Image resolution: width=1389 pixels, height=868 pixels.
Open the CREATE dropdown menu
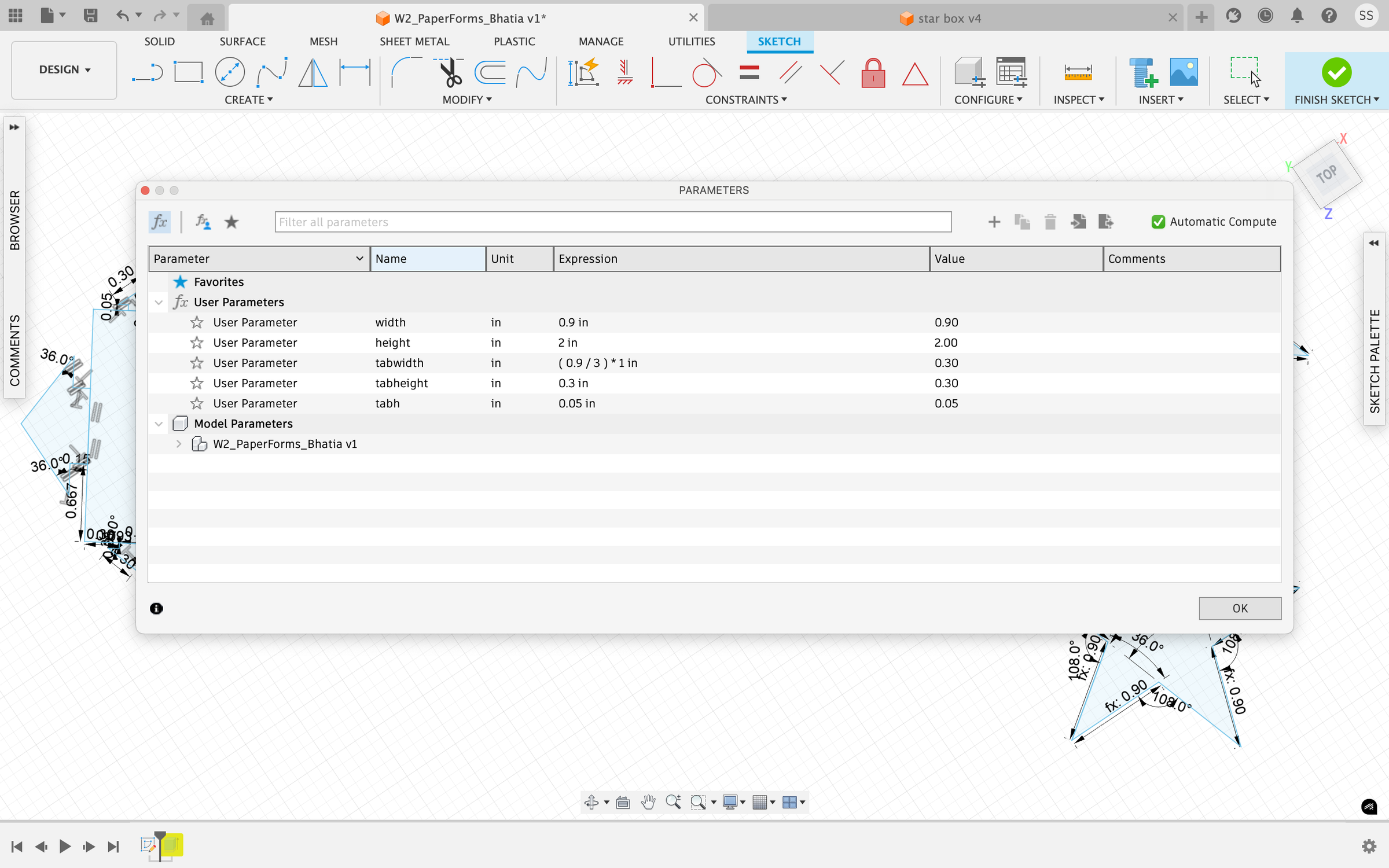pyautogui.click(x=248, y=100)
